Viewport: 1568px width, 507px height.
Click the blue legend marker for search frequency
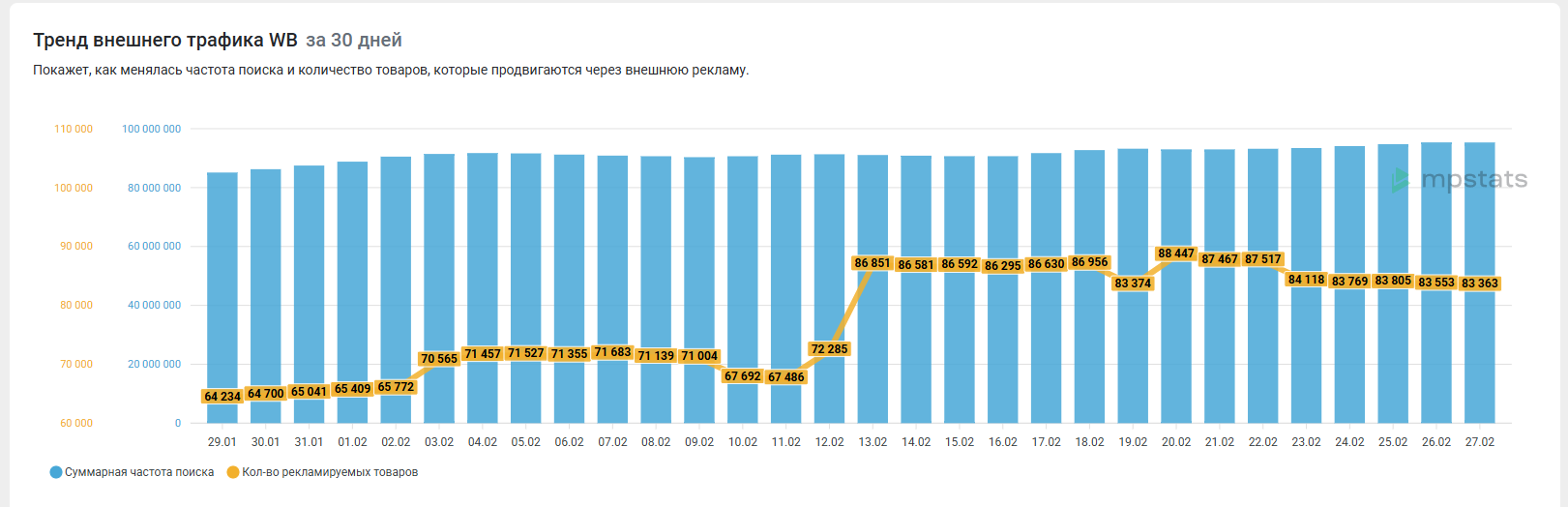pos(56,472)
